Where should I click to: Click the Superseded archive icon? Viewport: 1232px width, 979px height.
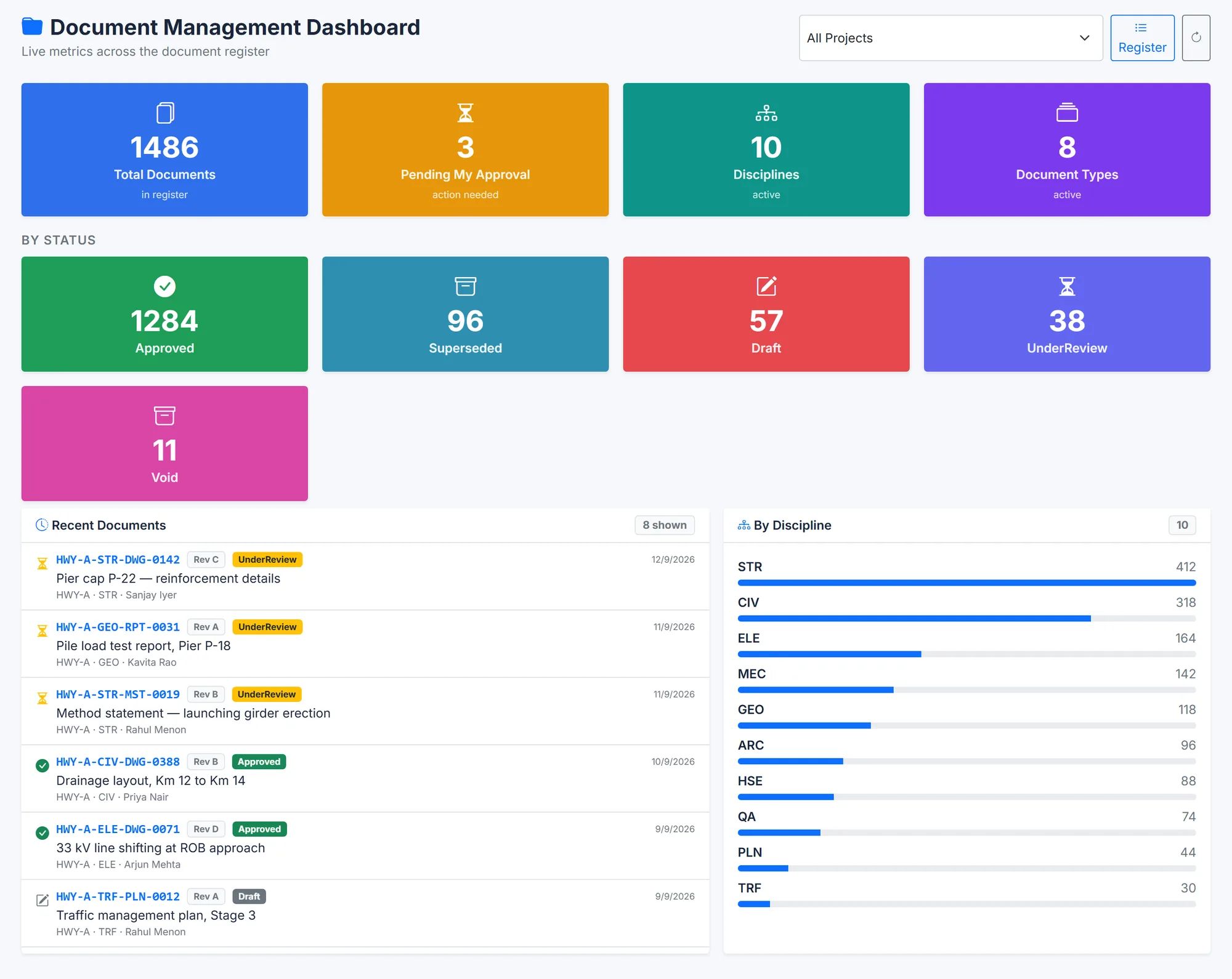pyautogui.click(x=465, y=286)
